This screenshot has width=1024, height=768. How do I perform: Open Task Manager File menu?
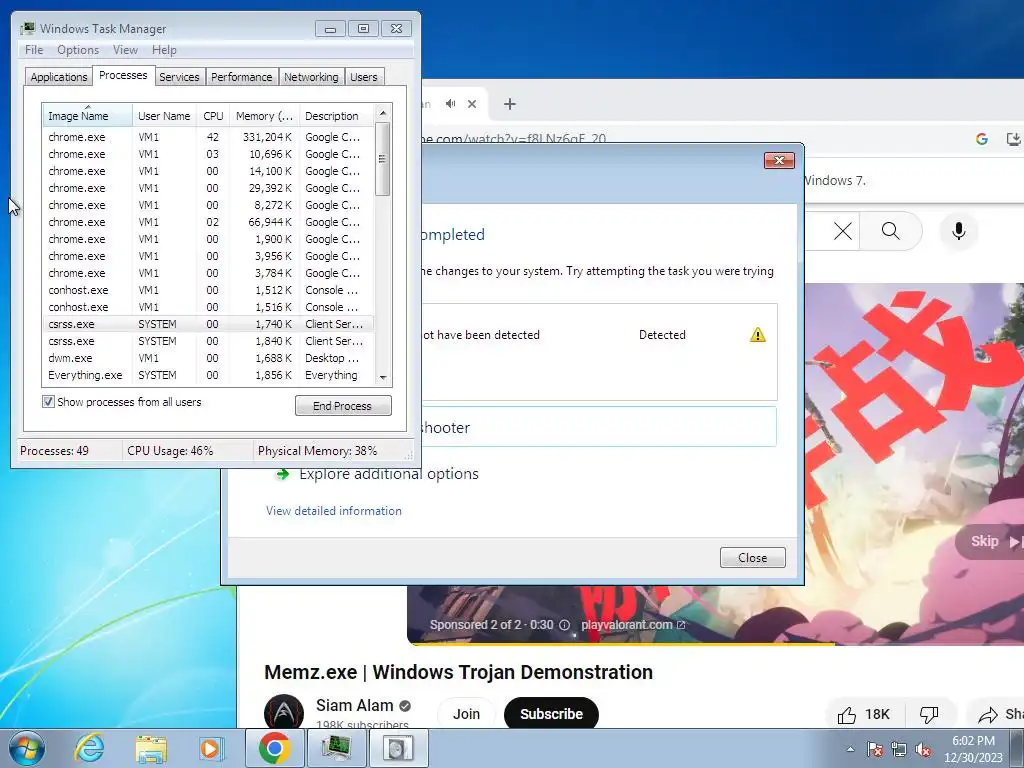click(34, 50)
